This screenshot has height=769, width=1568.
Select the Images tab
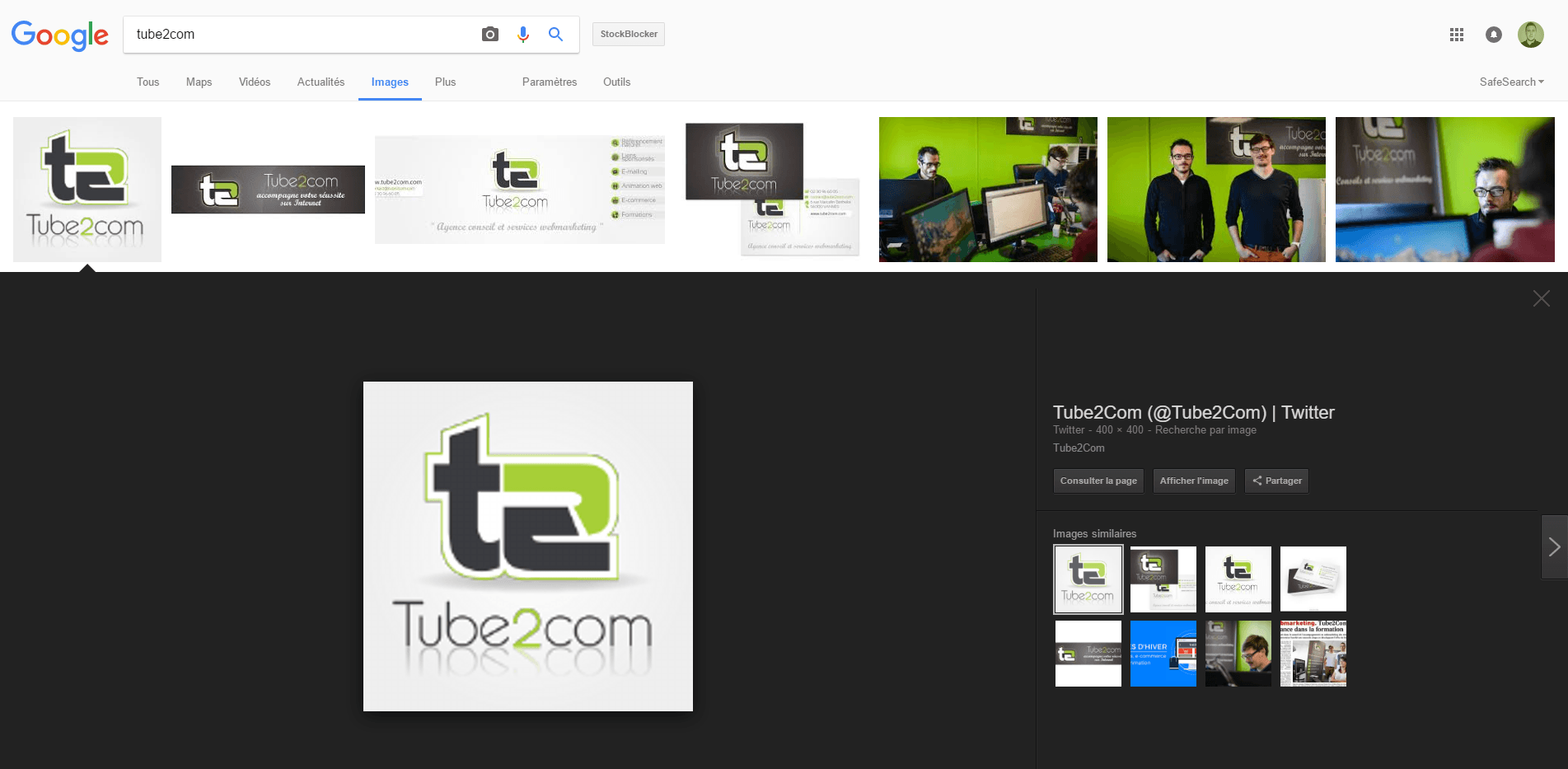390,82
